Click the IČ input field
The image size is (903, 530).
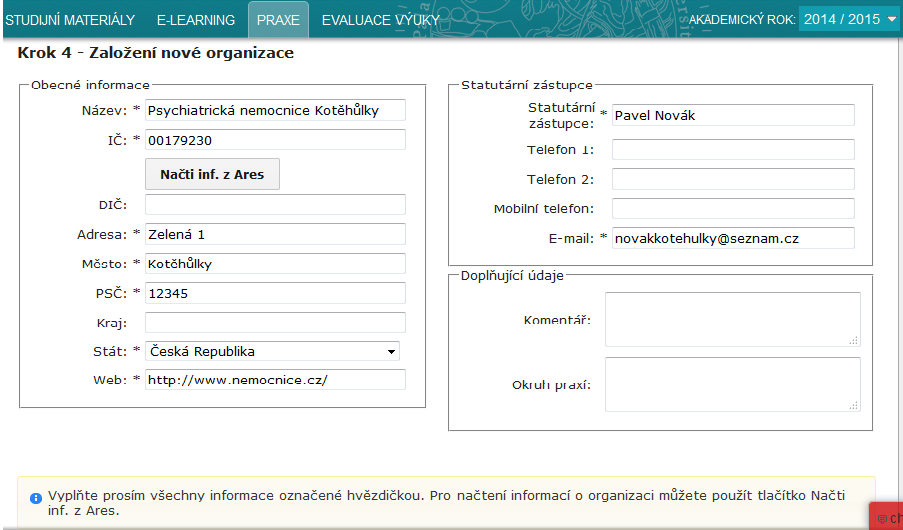[x=275, y=140]
